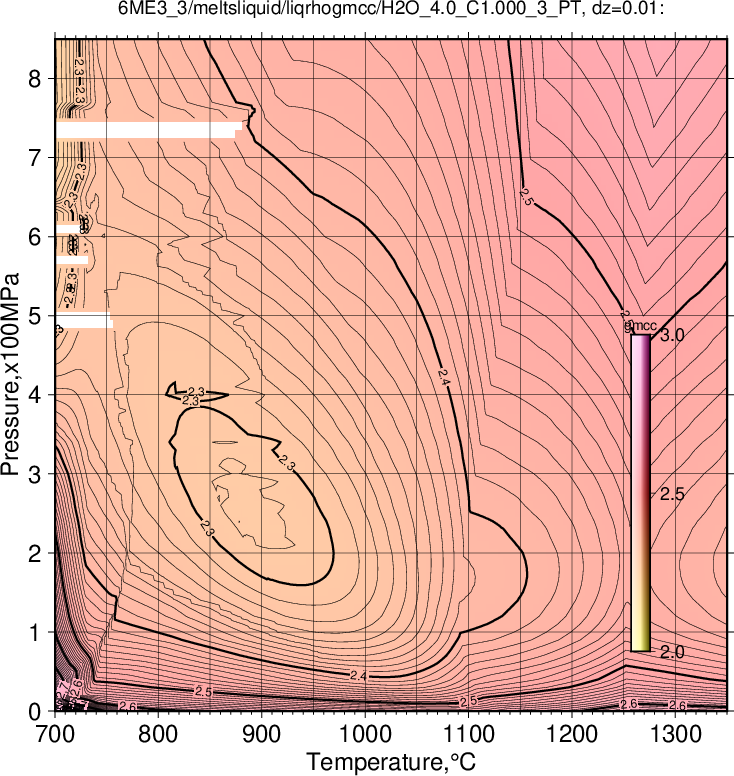Click the 3 tick label on the pressure axis
This screenshot has height=776, width=734.
click(x=35, y=474)
